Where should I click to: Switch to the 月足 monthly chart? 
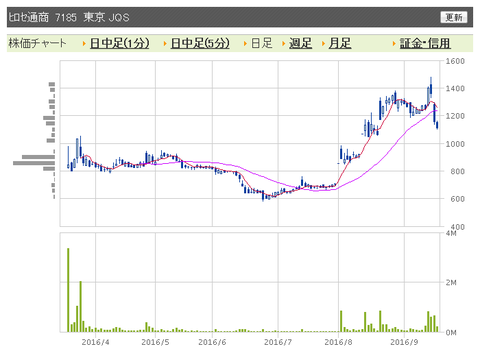click(x=340, y=43)
